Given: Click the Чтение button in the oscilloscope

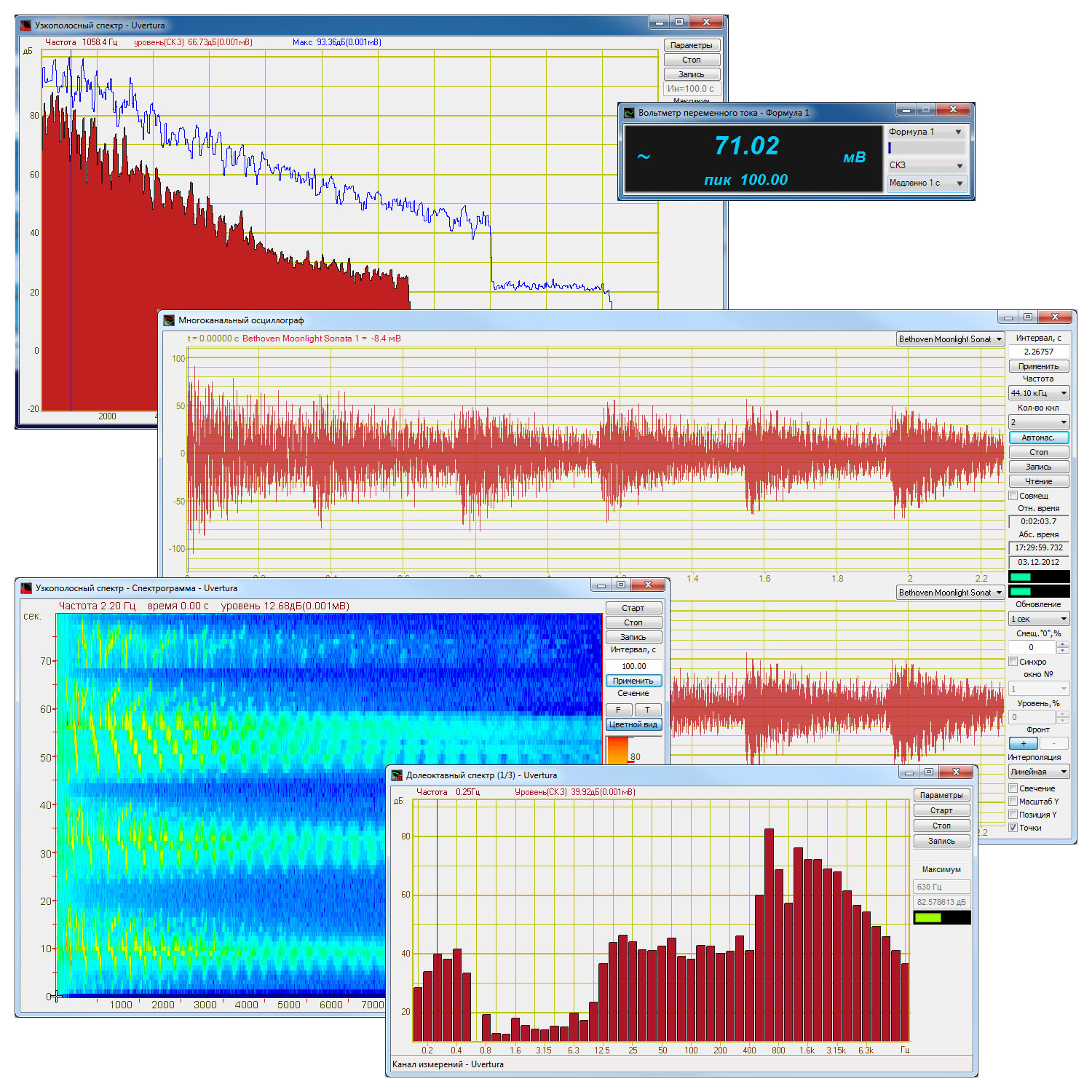Looking at the screenshot, I should (1039, 481).
